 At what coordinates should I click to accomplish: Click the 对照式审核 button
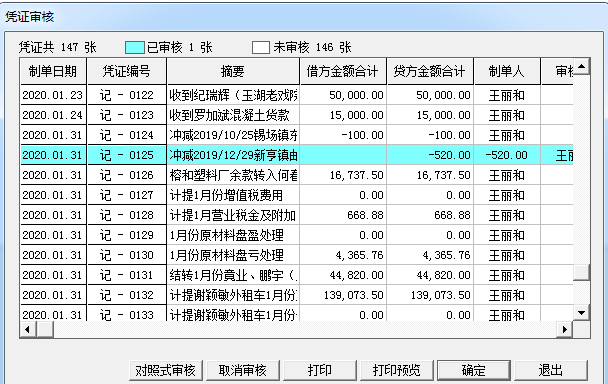tap(166, 370)
